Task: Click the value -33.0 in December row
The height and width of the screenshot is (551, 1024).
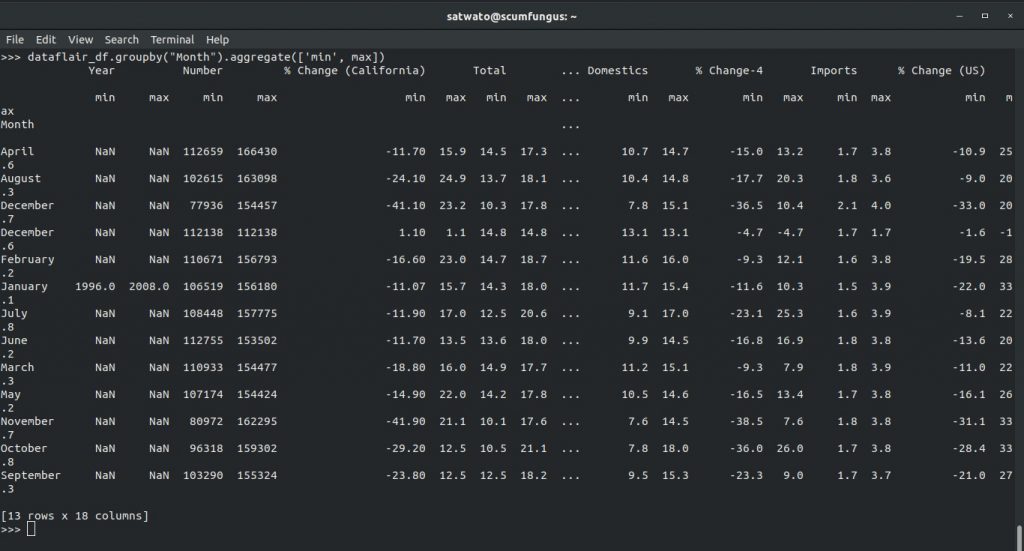Action: pyautogui.click(x=968, y=205)
